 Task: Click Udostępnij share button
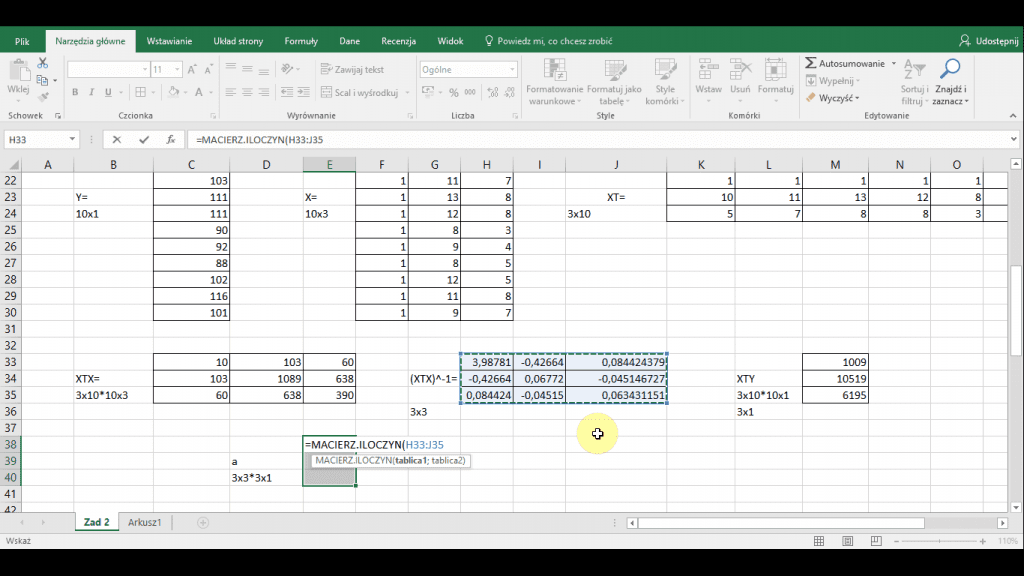coord(989,41)
